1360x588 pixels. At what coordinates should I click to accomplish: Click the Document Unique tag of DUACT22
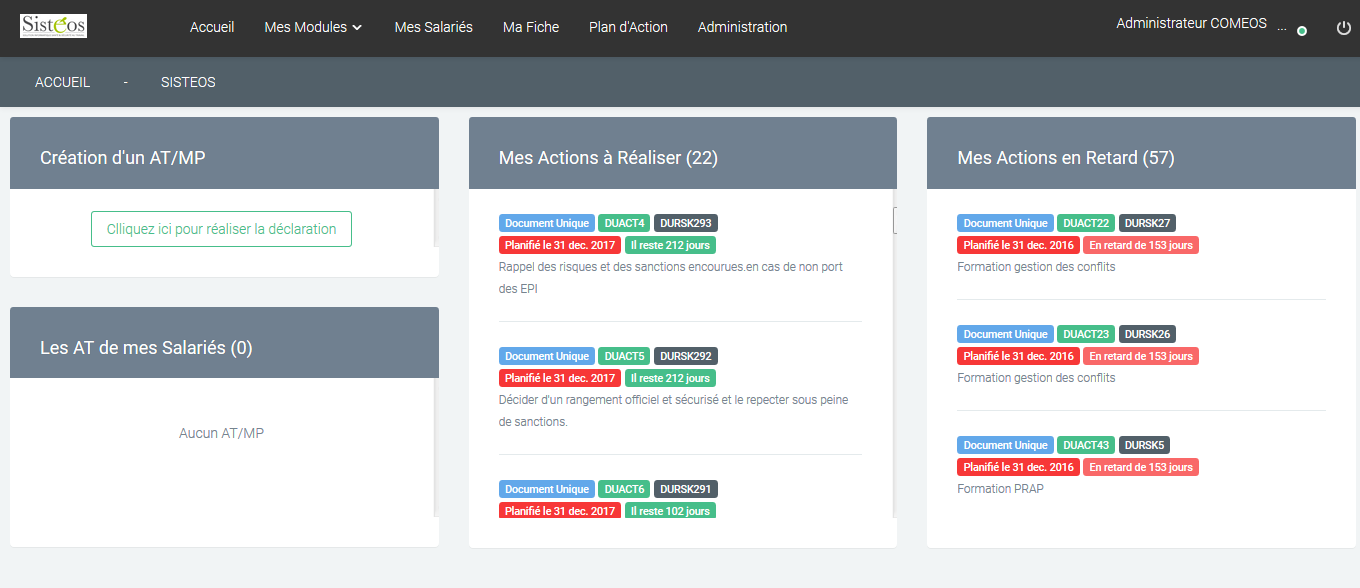pyautogui.click(x=1004, y=223)
